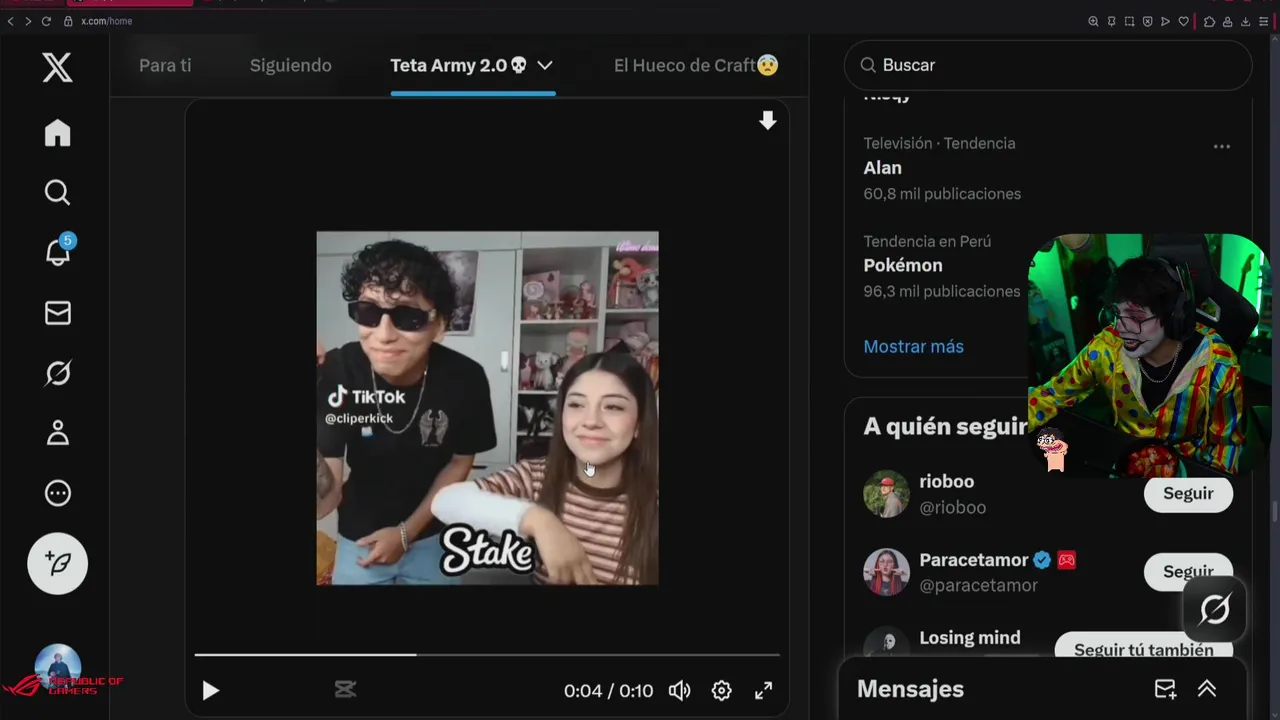
Task: Click the send arrow icon in the browser toolbar
Action: (x=1165, y=21)
